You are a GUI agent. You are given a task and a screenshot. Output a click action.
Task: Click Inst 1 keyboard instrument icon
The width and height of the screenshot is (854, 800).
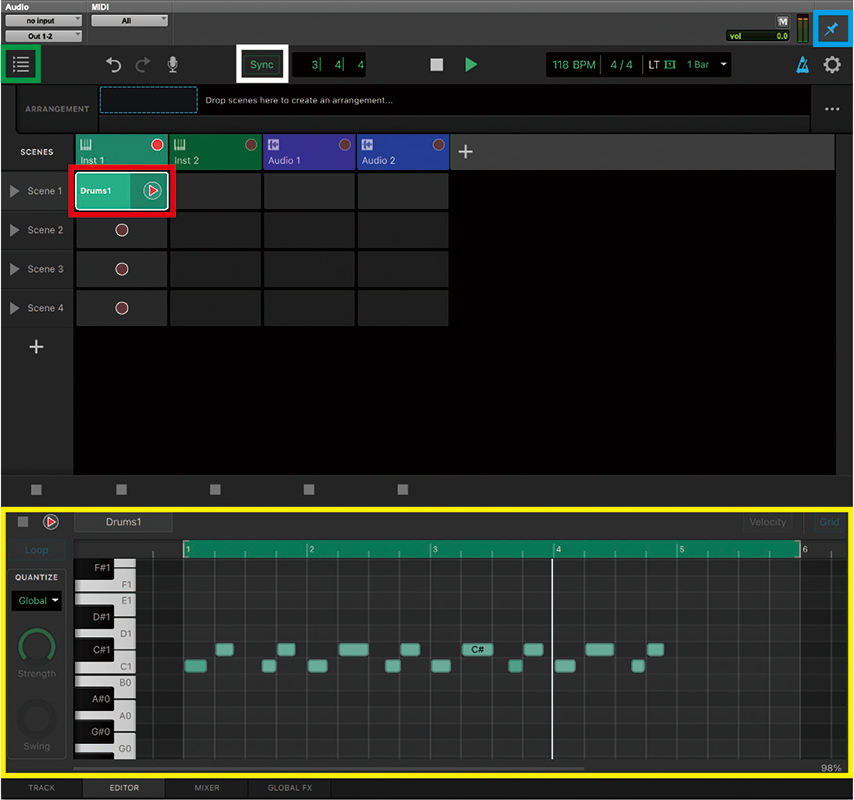[86, 144]
